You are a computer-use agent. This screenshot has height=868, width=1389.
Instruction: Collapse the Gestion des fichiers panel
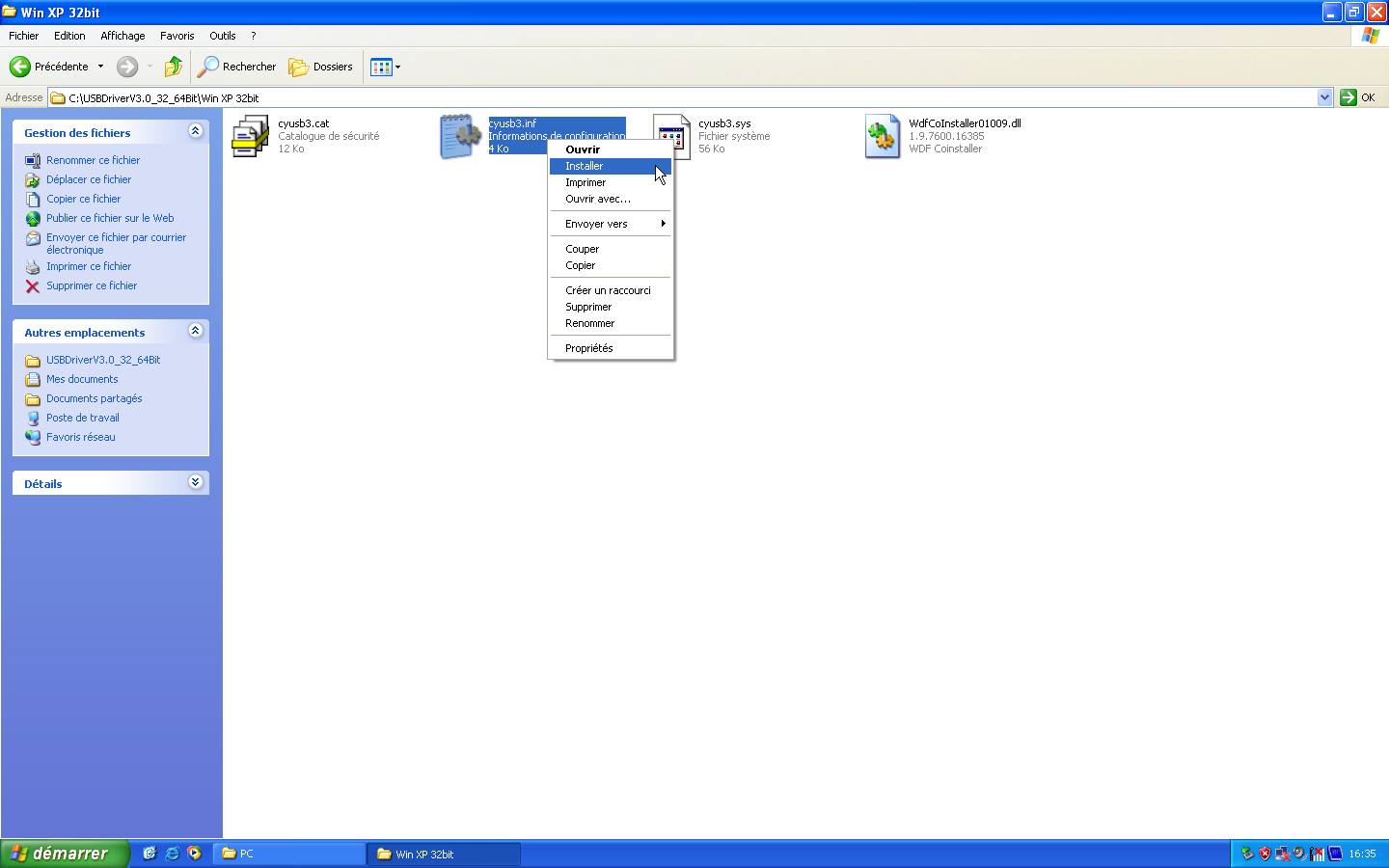(x=196, y=131)
